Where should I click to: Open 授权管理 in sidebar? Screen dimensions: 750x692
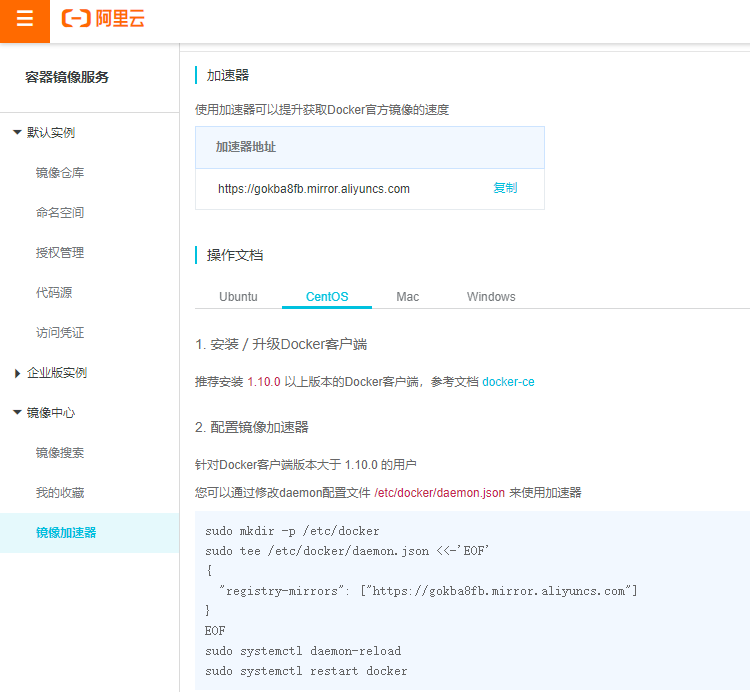60,253
